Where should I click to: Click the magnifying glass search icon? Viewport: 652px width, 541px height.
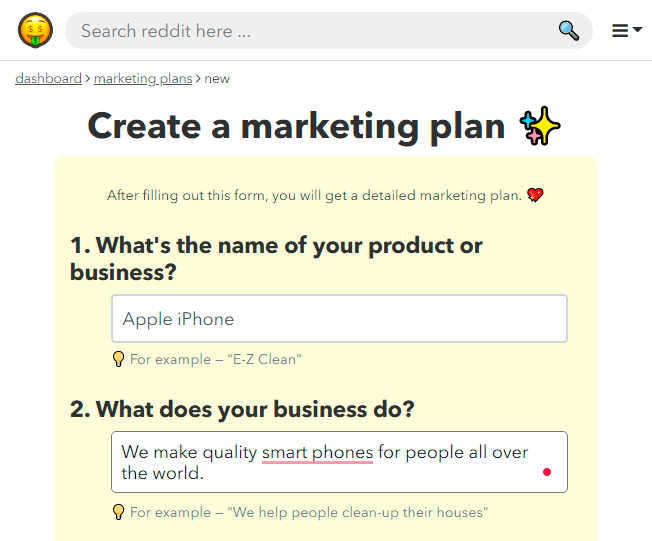[568, 31]
